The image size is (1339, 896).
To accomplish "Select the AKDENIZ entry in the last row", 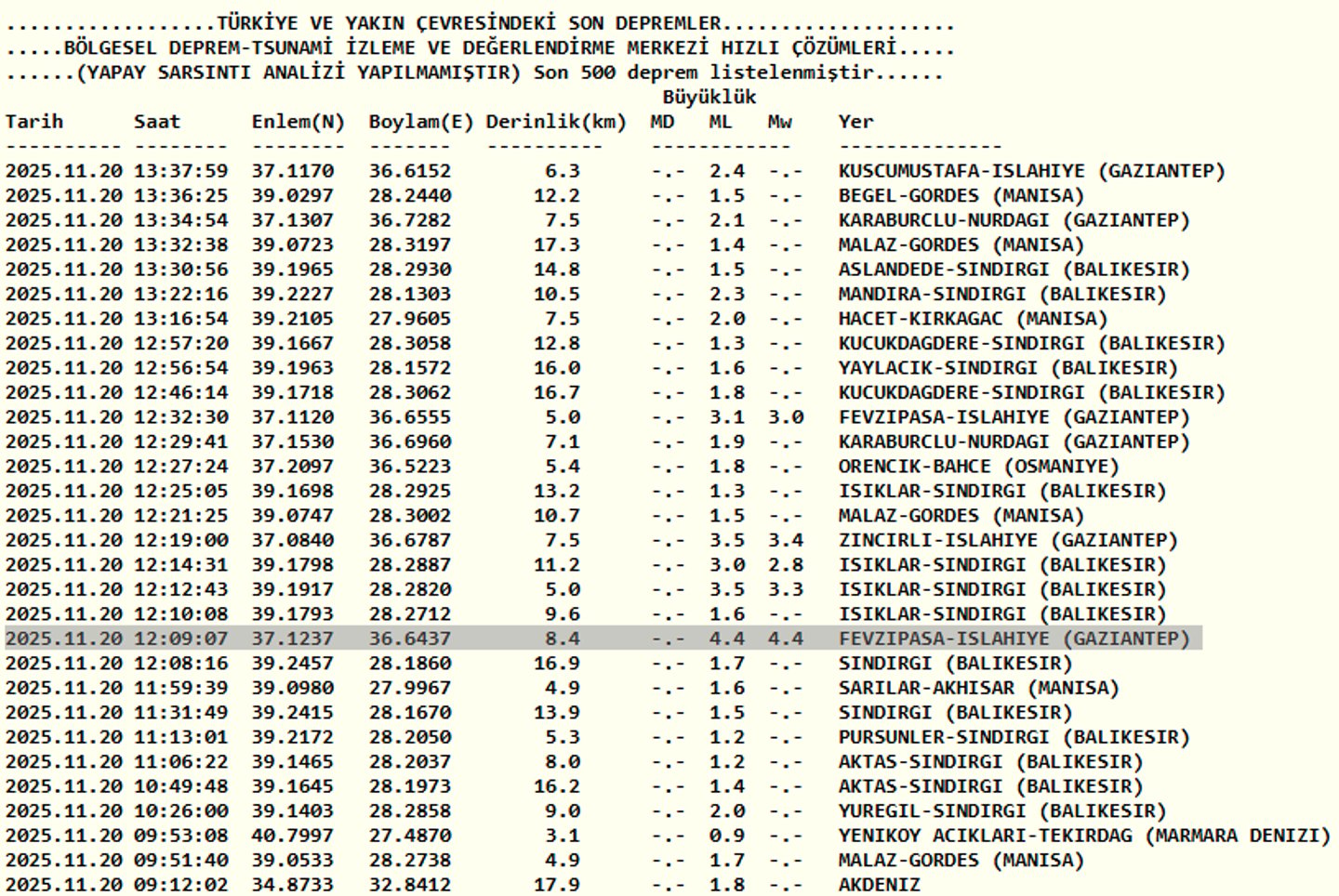I will pyautogui.click(x=879, y=885).
